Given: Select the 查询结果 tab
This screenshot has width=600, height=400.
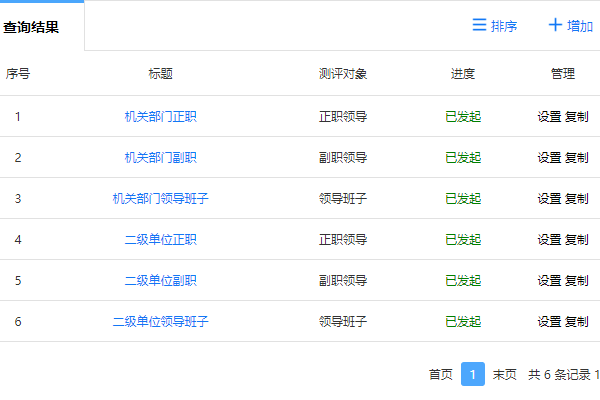Looking at the screenshot, I should 31,27.
